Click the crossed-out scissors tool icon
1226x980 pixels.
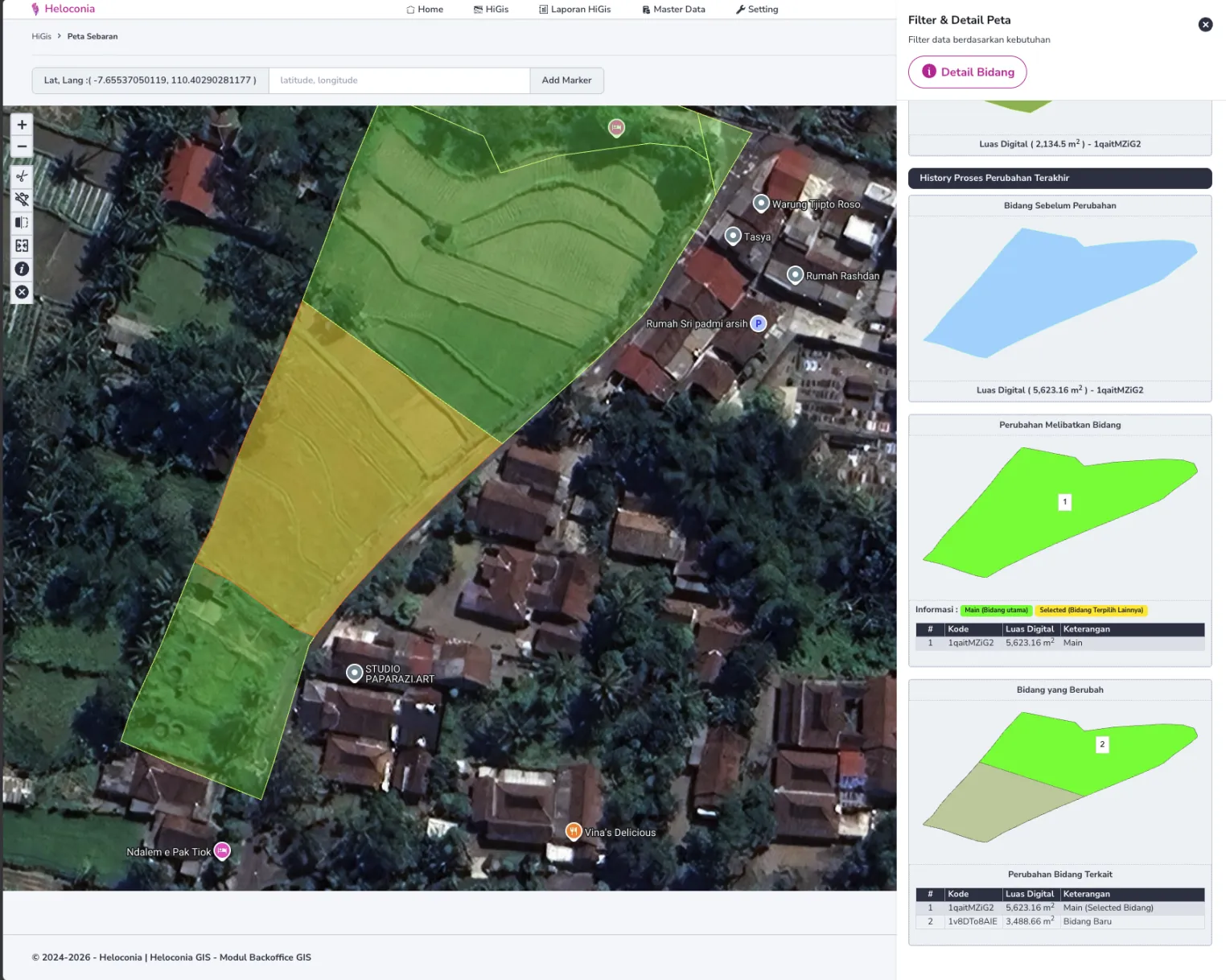22,199
